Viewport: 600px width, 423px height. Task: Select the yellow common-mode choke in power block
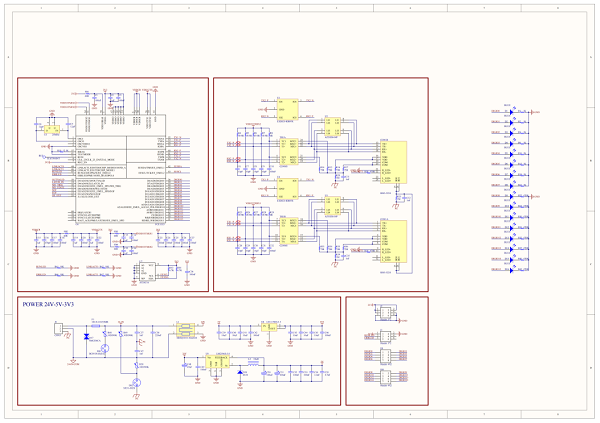[186, 330]
